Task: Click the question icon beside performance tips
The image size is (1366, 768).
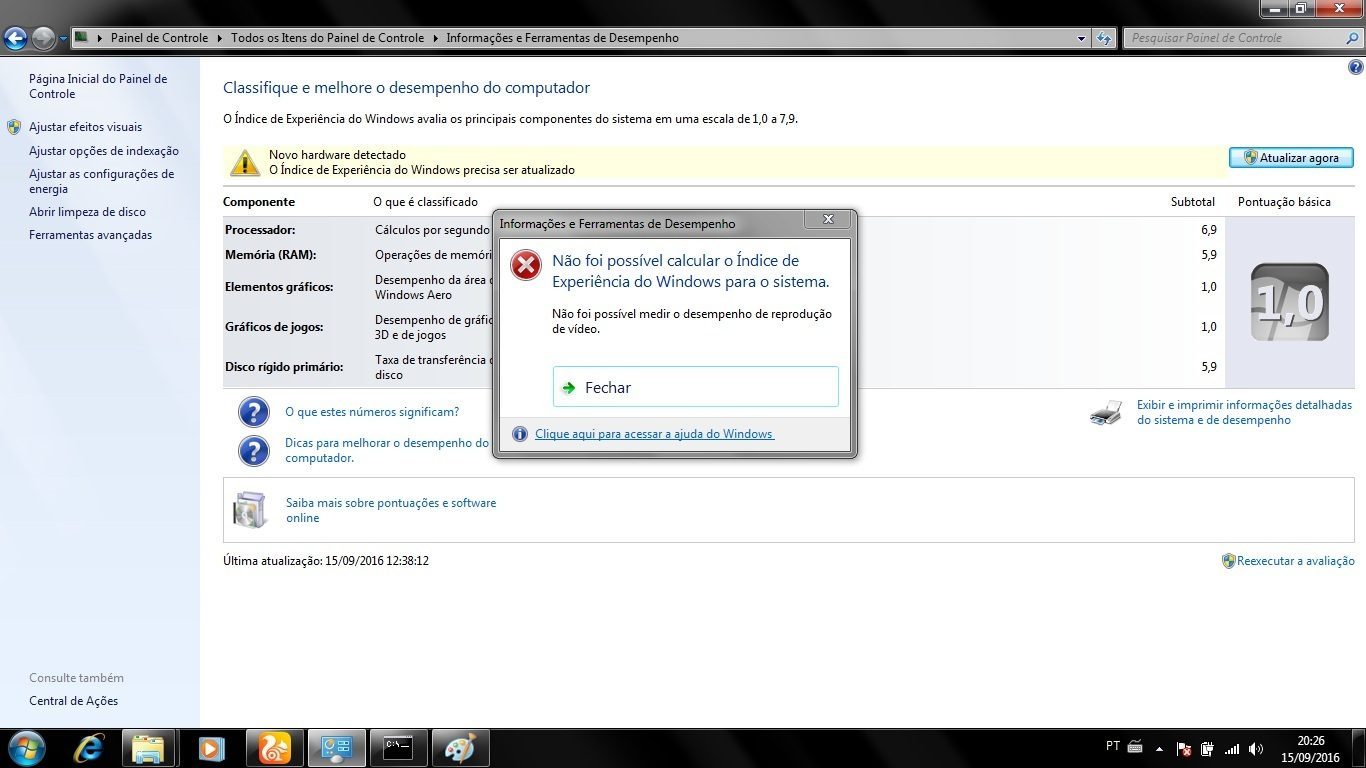Action: tap(253, 451)
